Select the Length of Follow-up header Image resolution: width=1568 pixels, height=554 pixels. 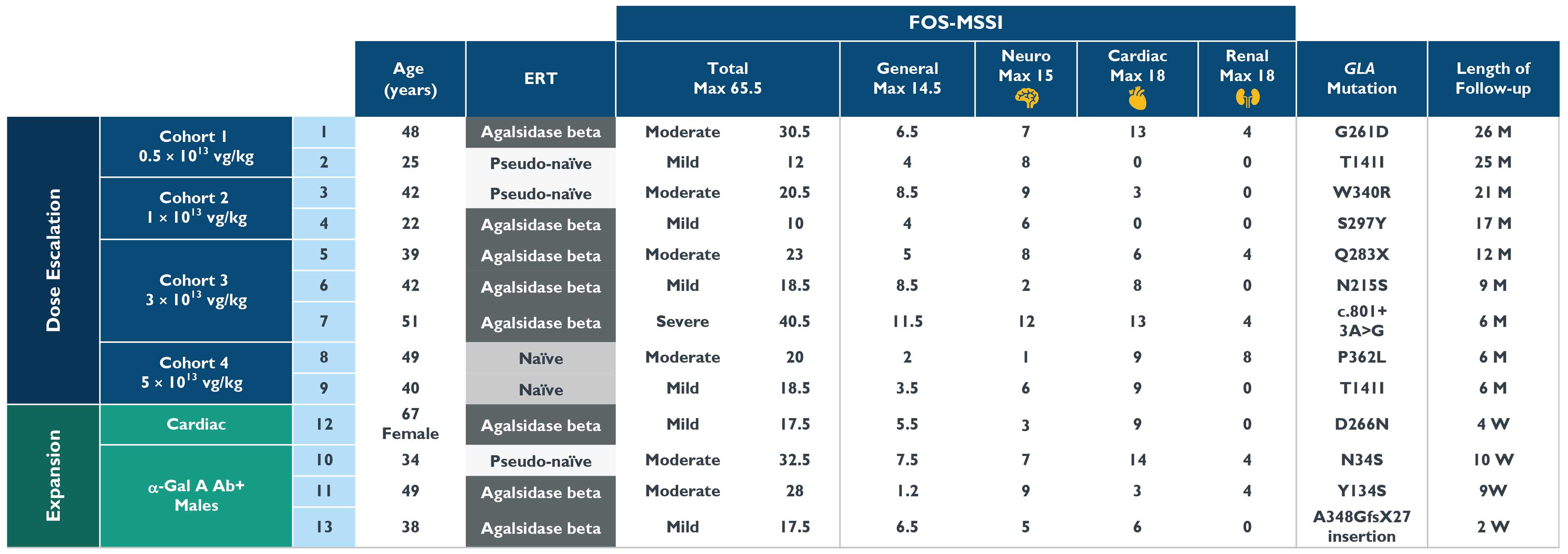point(1492,79)
